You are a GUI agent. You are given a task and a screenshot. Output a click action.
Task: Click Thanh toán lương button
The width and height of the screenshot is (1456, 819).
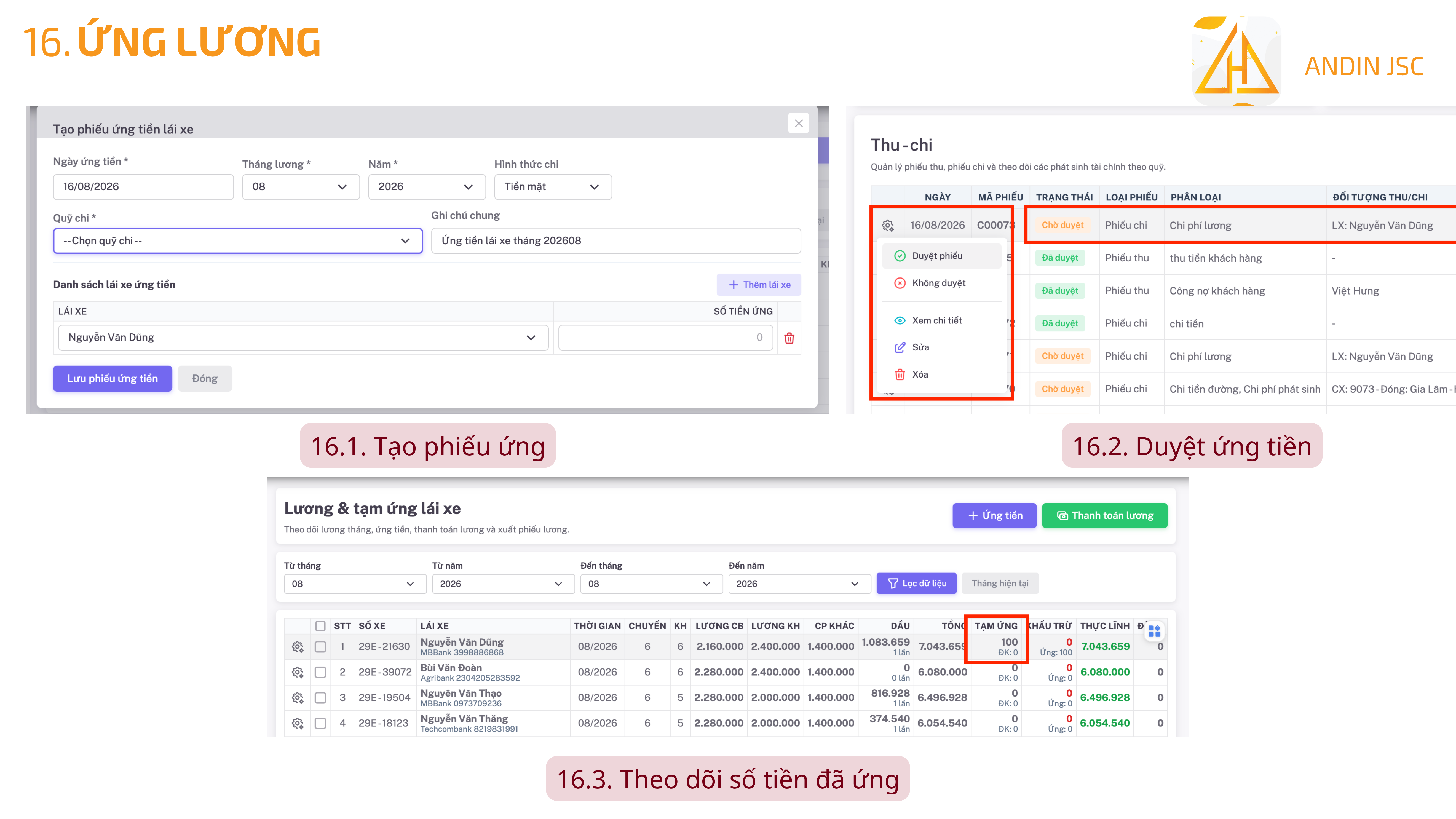coord(1104,515)
